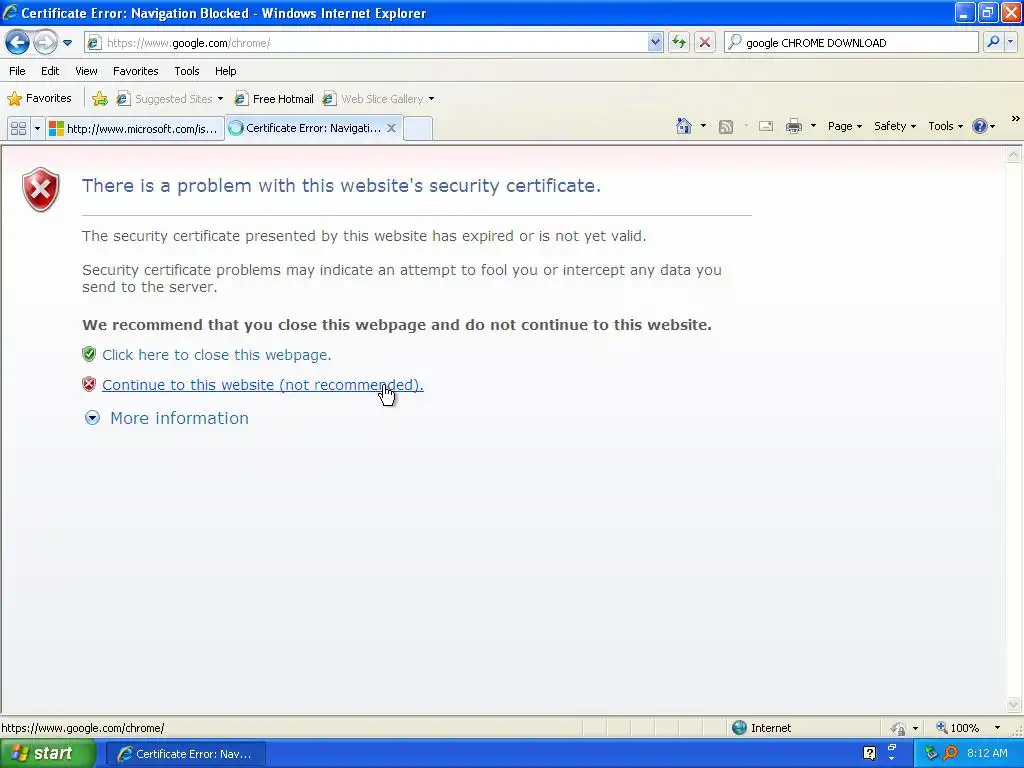
Task: Click the green network tray icon
Action: click(931, 754)
